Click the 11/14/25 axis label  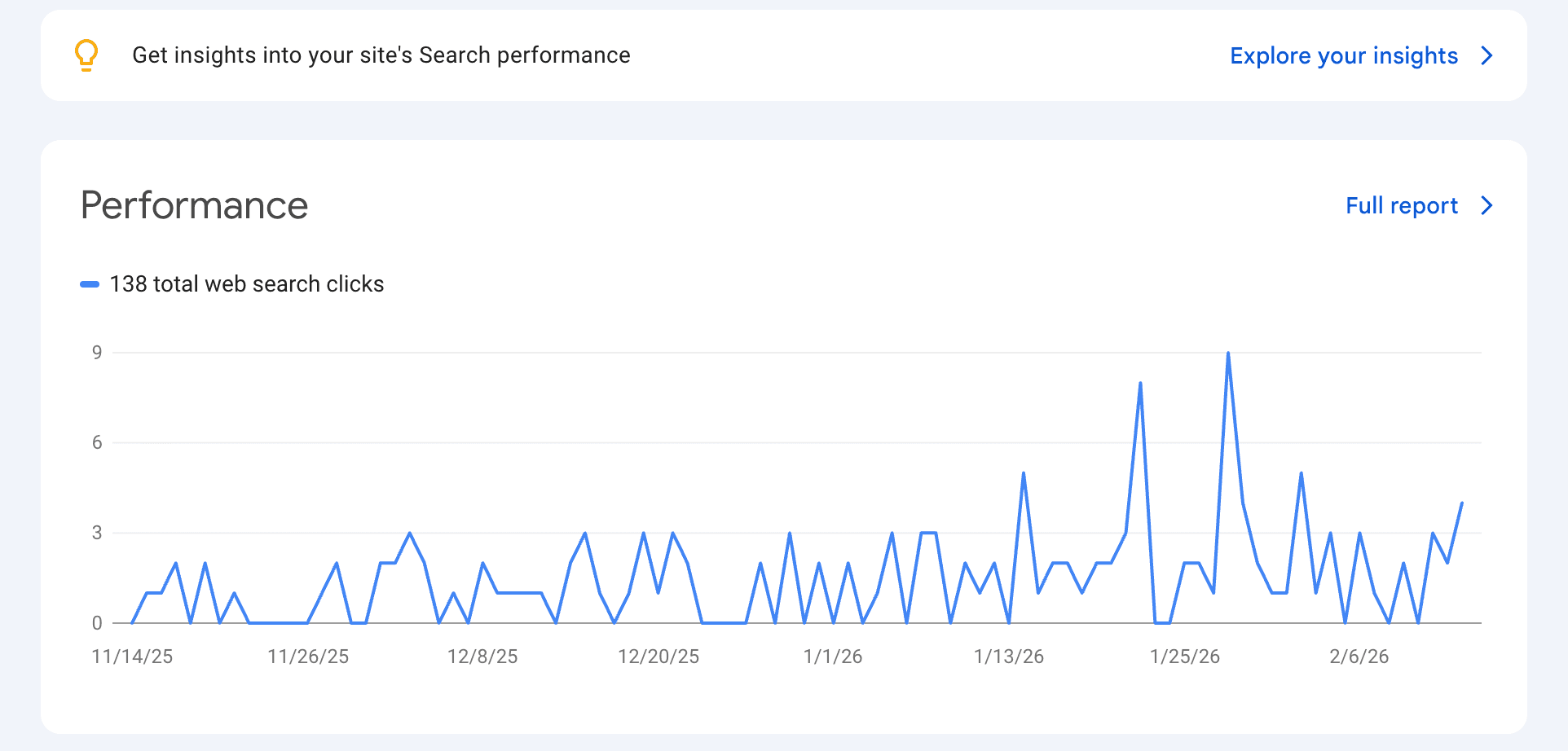click(x=132, y=656)
